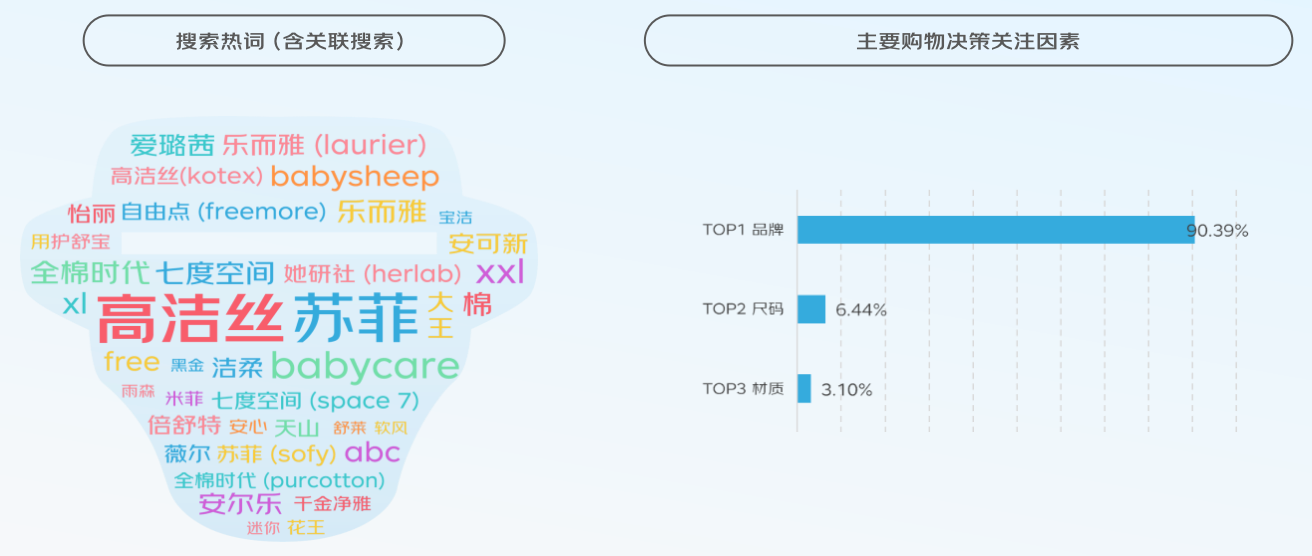Click 乐而雅 (laurier) keyword
1312x556 pixels.
click(x=325, y=145)
